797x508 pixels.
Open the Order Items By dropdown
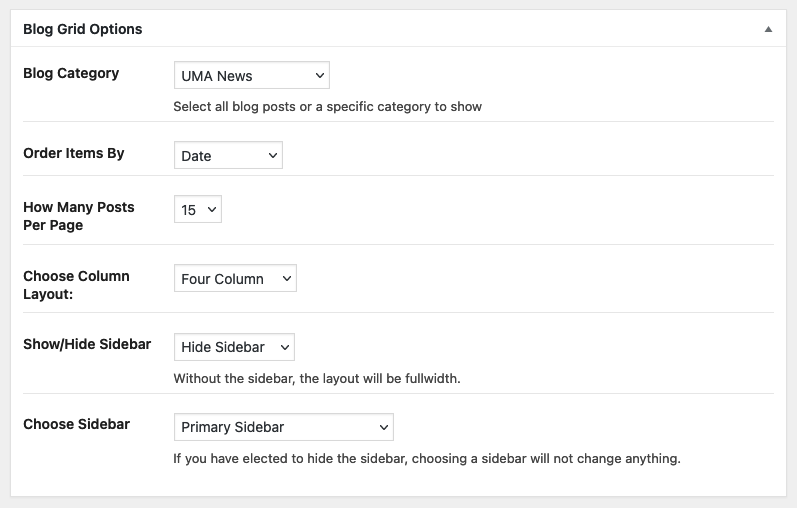tap(228, 155)
